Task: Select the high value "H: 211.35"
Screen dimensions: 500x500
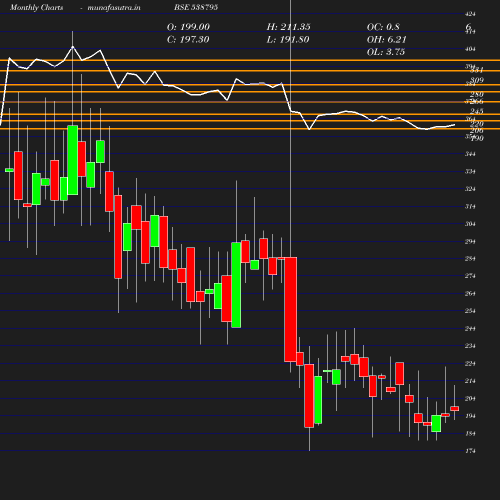Action: [288, 27]
